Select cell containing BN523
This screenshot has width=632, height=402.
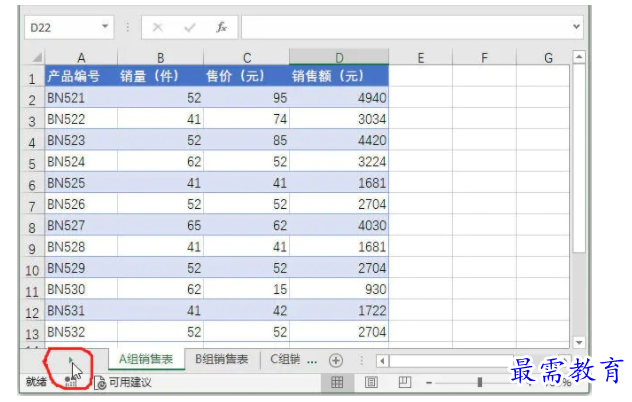click(81, 140)
